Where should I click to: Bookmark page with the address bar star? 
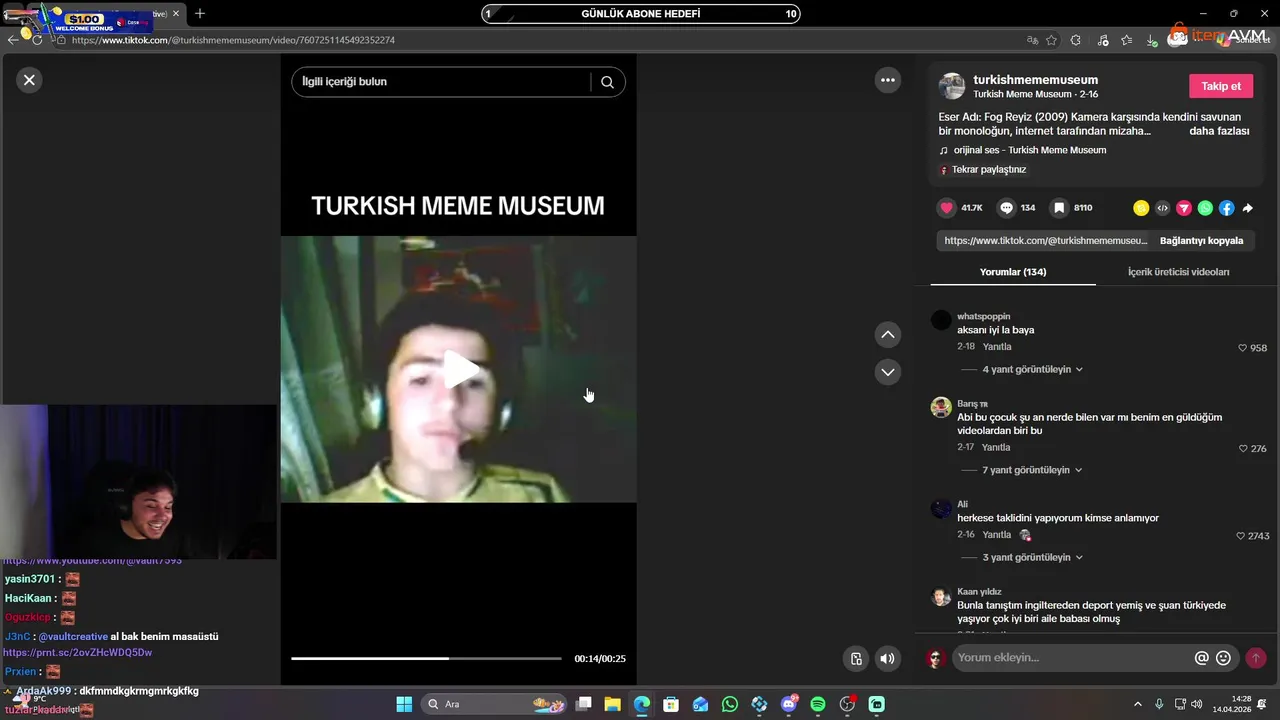[1051, 40]
